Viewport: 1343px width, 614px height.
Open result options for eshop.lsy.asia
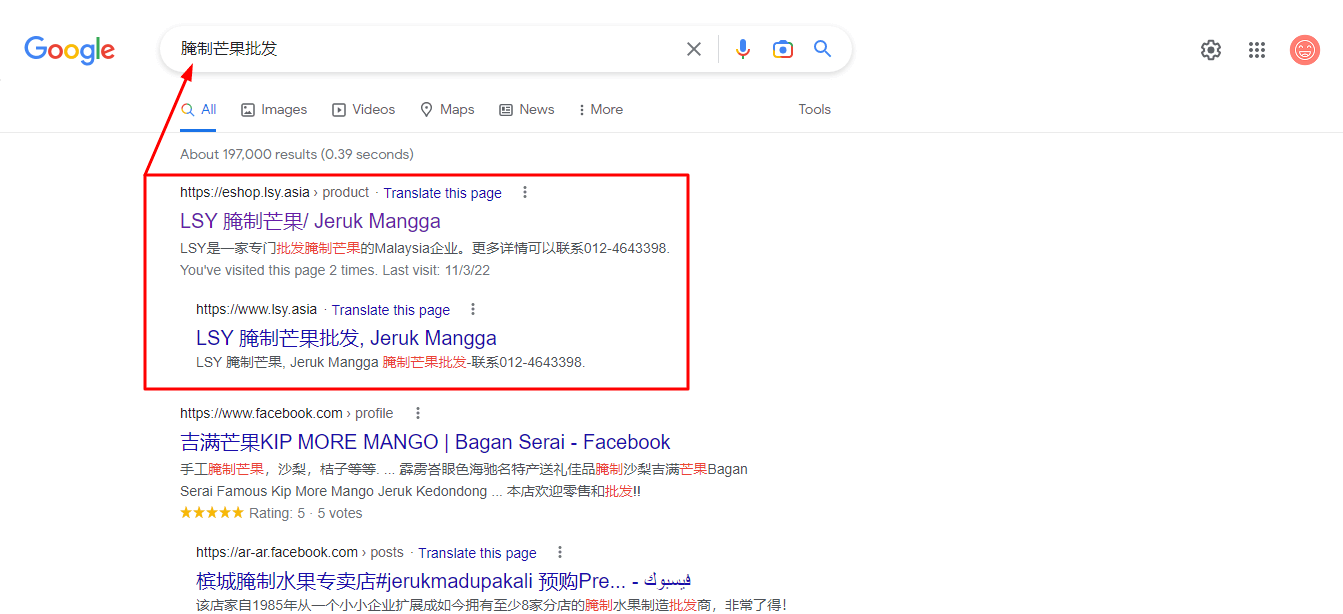tap(525, 192)
